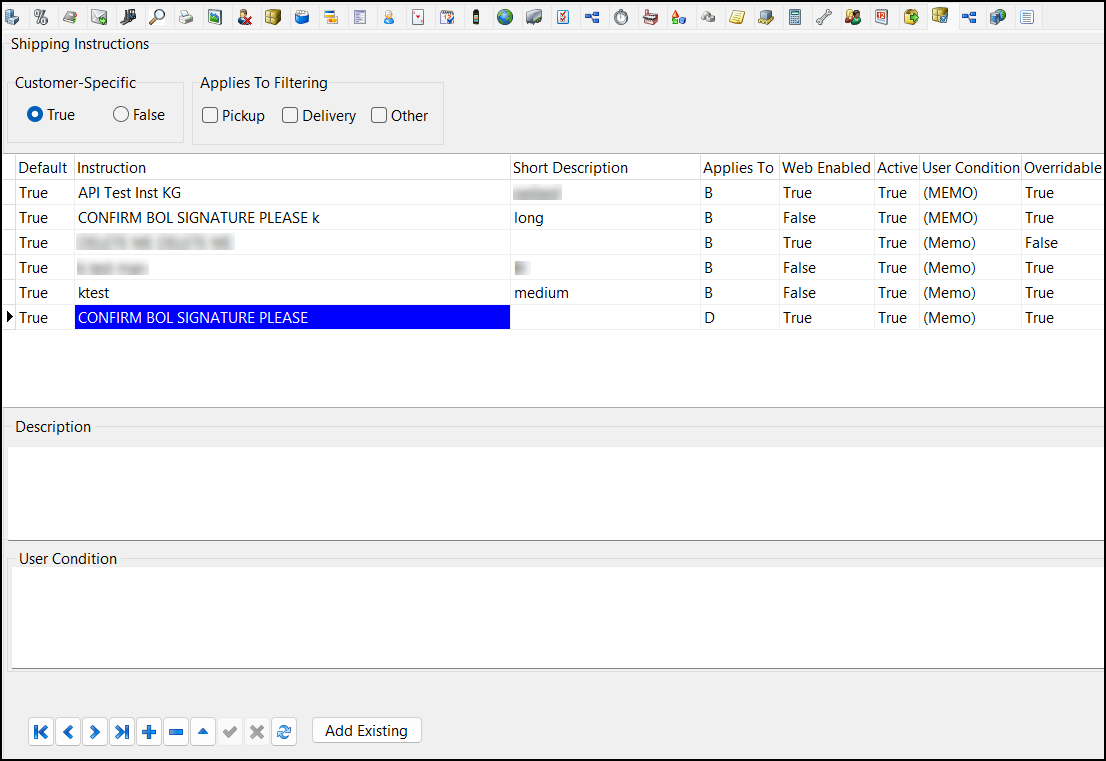Click the percent sign toolbar icon
1106x761 pixels.
[x=41, y=17]
